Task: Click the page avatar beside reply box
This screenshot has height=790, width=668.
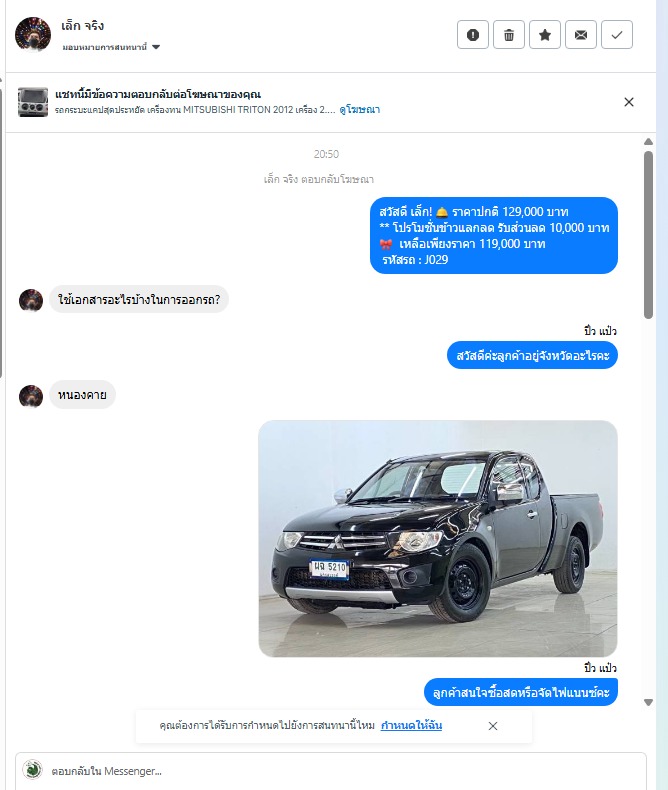Action: [x=33, y=769]
